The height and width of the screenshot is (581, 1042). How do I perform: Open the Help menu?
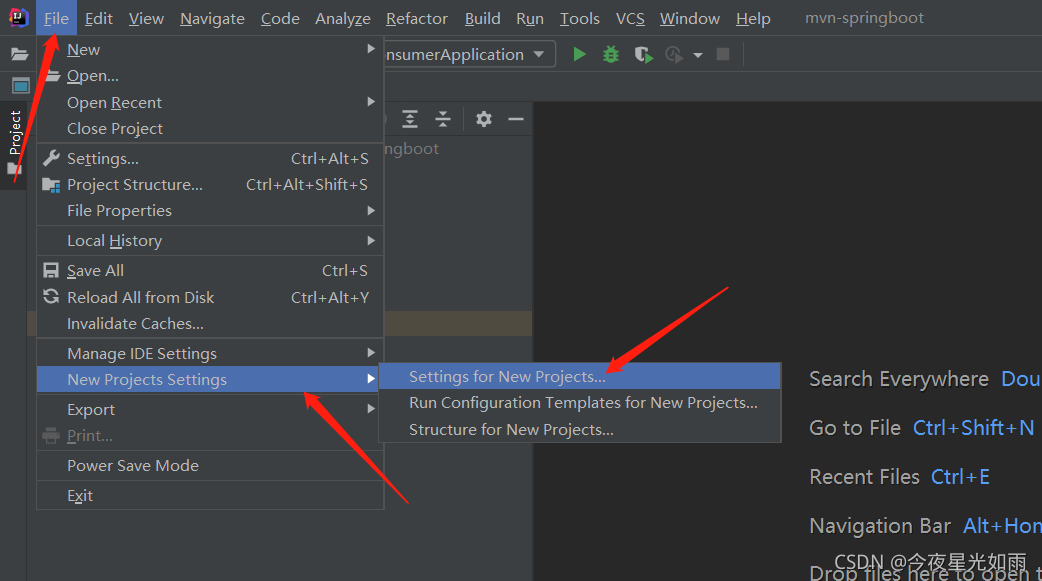pos(753,19)
